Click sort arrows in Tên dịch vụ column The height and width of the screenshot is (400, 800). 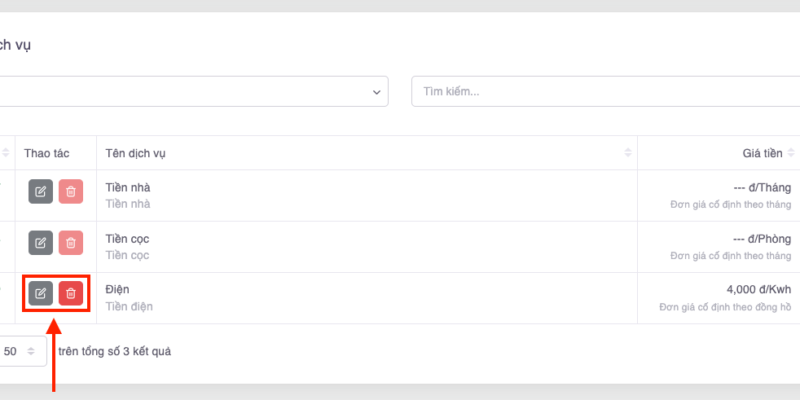(x=628, y=153)
